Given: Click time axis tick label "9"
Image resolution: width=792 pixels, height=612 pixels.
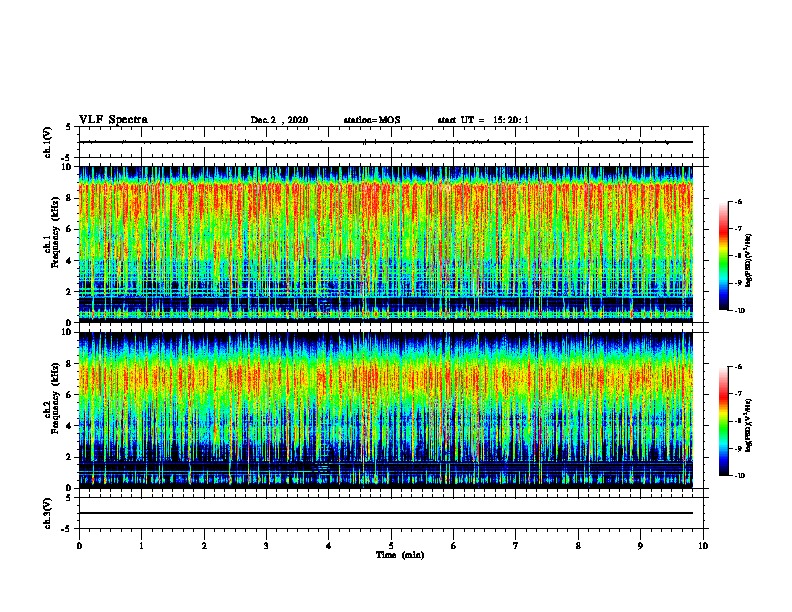Looking at the screenshot, I should pyautogui.click(x=640, y=546).
